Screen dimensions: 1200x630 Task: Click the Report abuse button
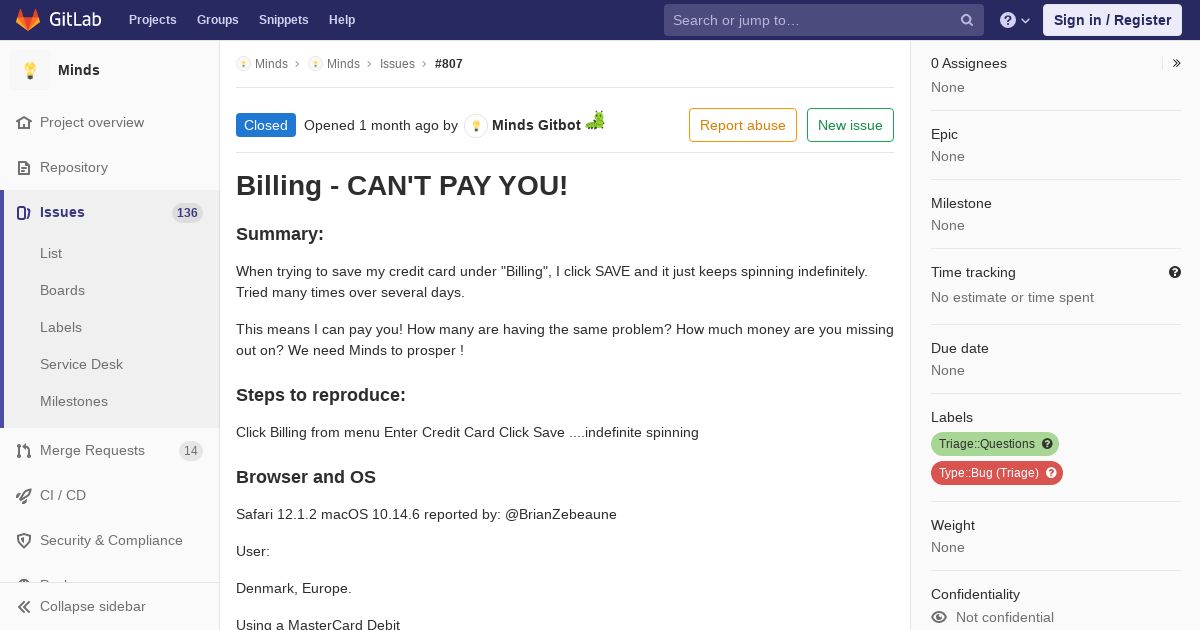743,125
